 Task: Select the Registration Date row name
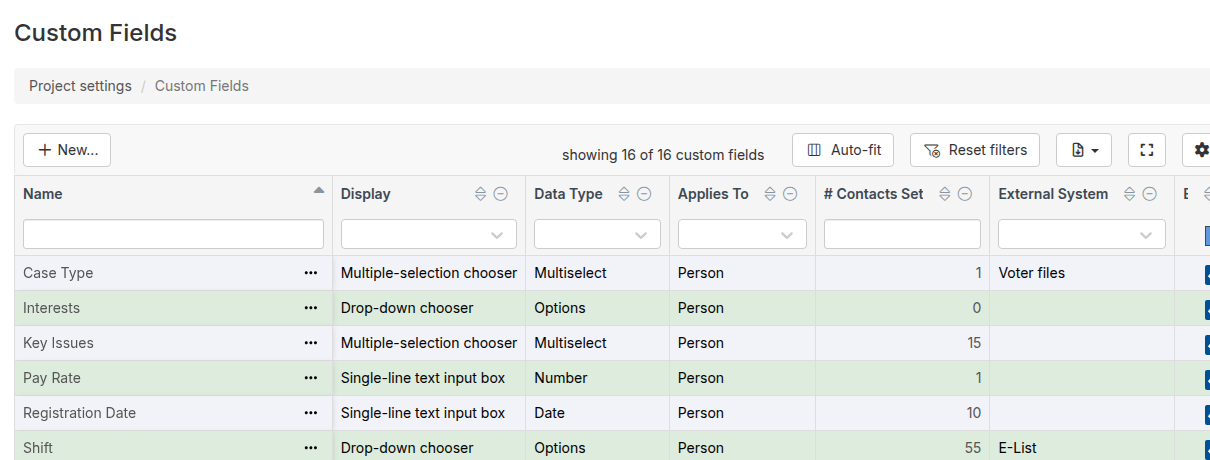pos(79,413)
